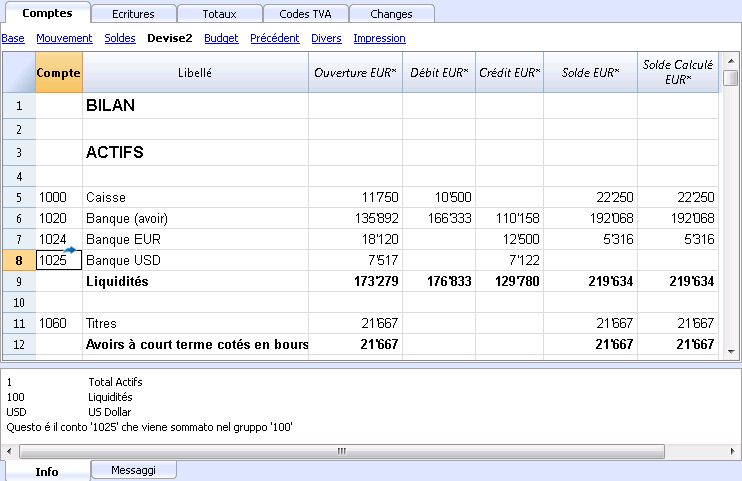Click the Ouverture EUR* column header
The image size is (742, 481).
[355, 72]
